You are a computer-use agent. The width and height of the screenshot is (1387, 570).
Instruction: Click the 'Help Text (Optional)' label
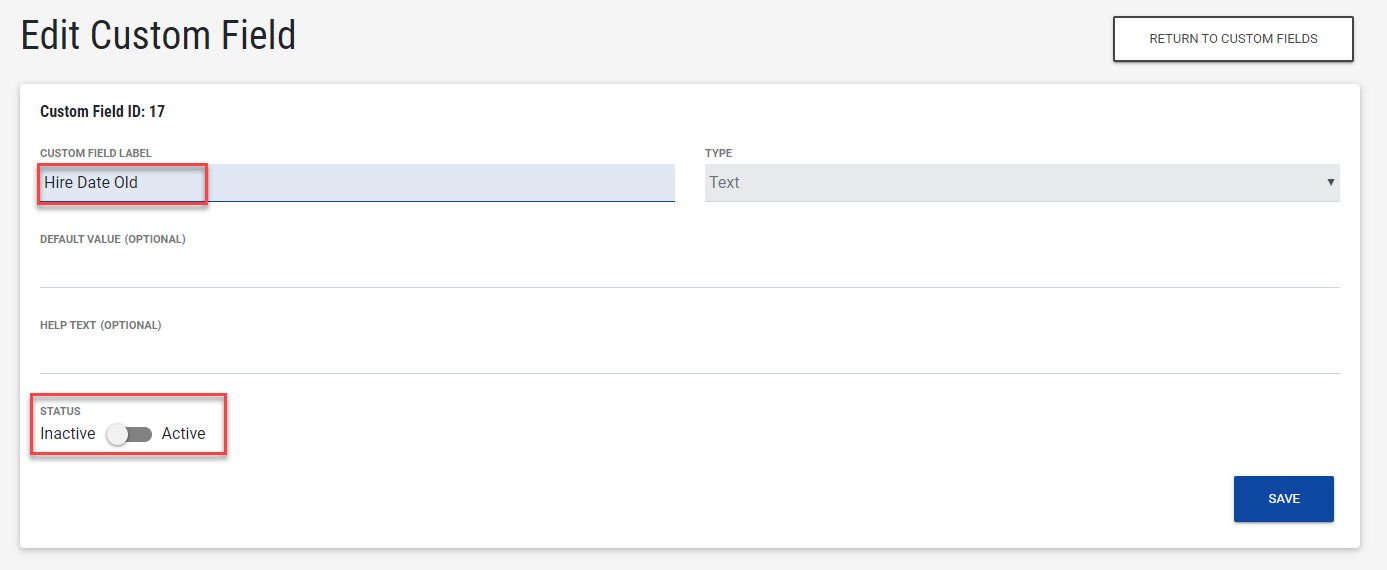coord(100,325)
